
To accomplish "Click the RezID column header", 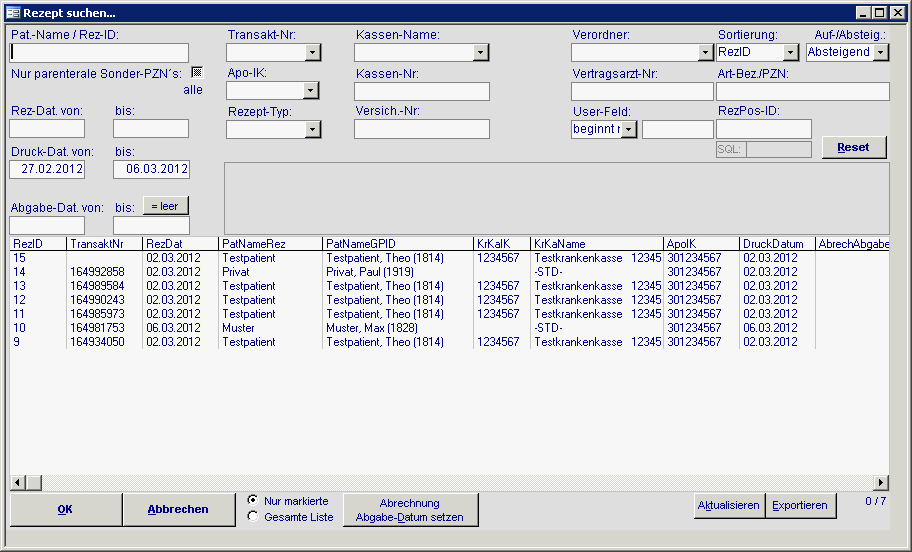I will [38, 244].
